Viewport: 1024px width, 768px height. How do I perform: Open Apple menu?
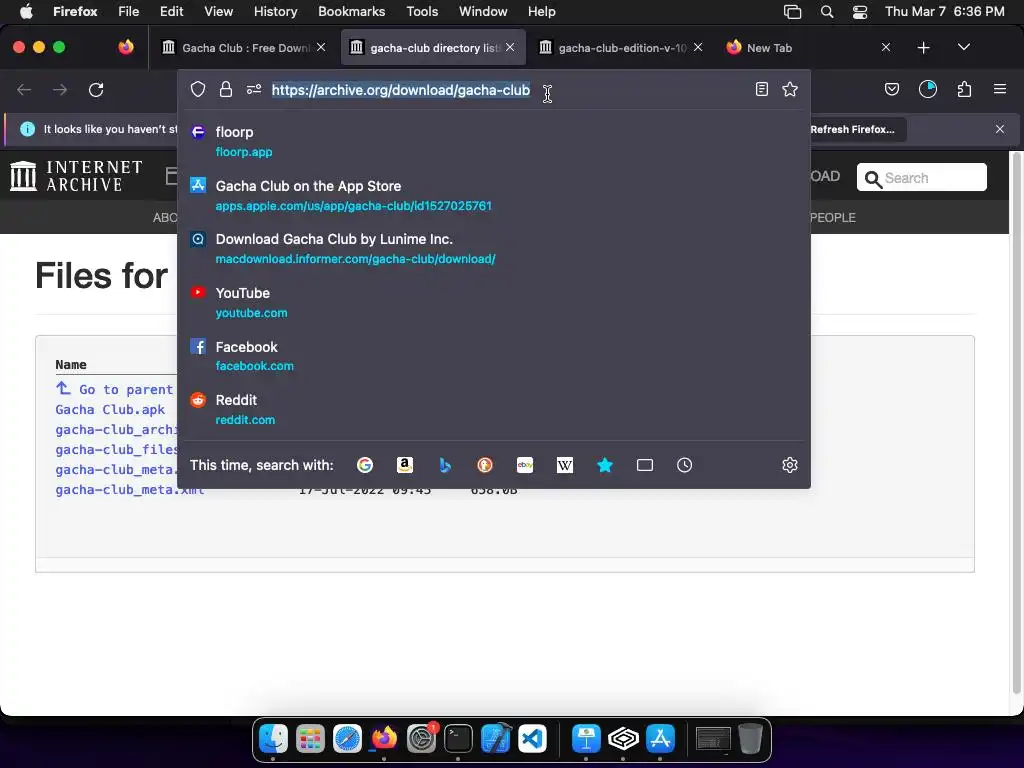click(26, 11)
